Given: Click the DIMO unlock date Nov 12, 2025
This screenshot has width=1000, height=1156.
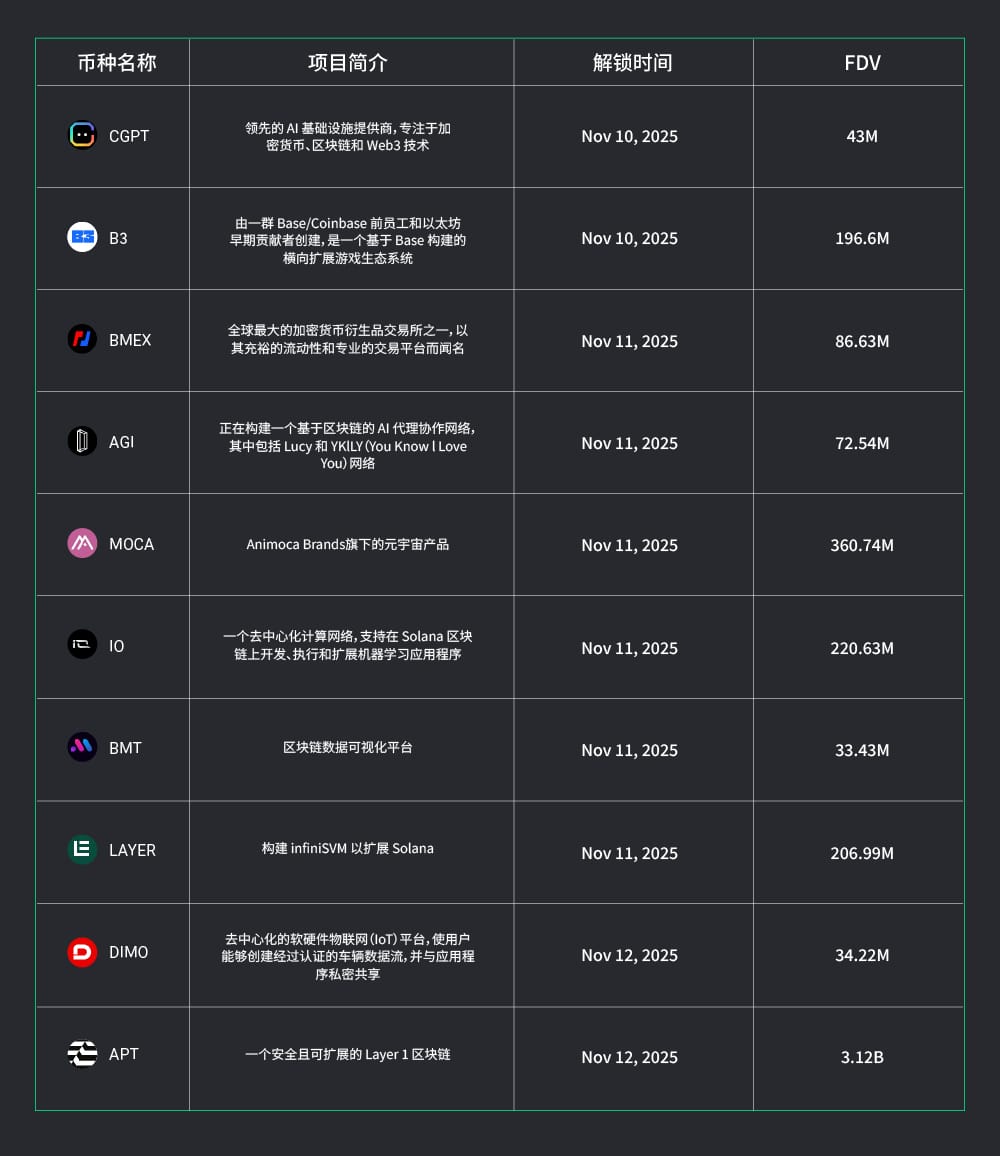Looking at the screenshot, I should (x=629, y=955).
